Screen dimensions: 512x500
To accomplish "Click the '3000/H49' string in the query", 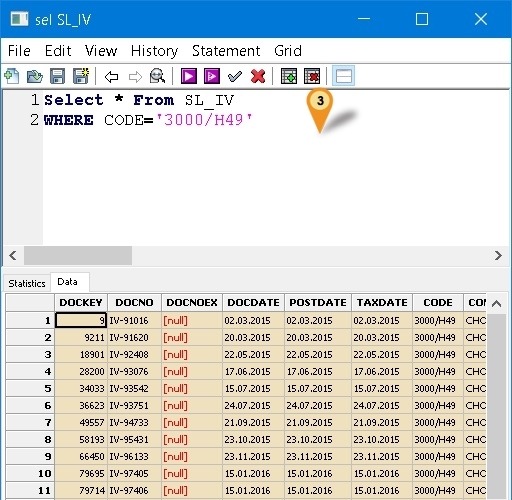I will click(204, 120).
